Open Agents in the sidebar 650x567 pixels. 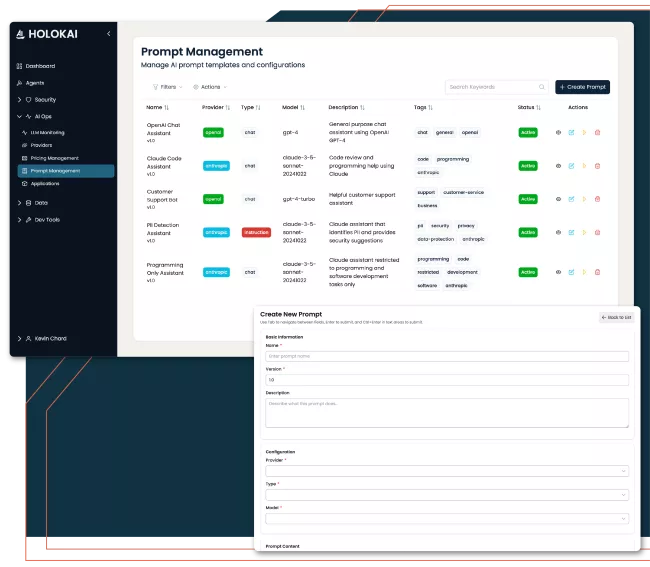point(30,83)
